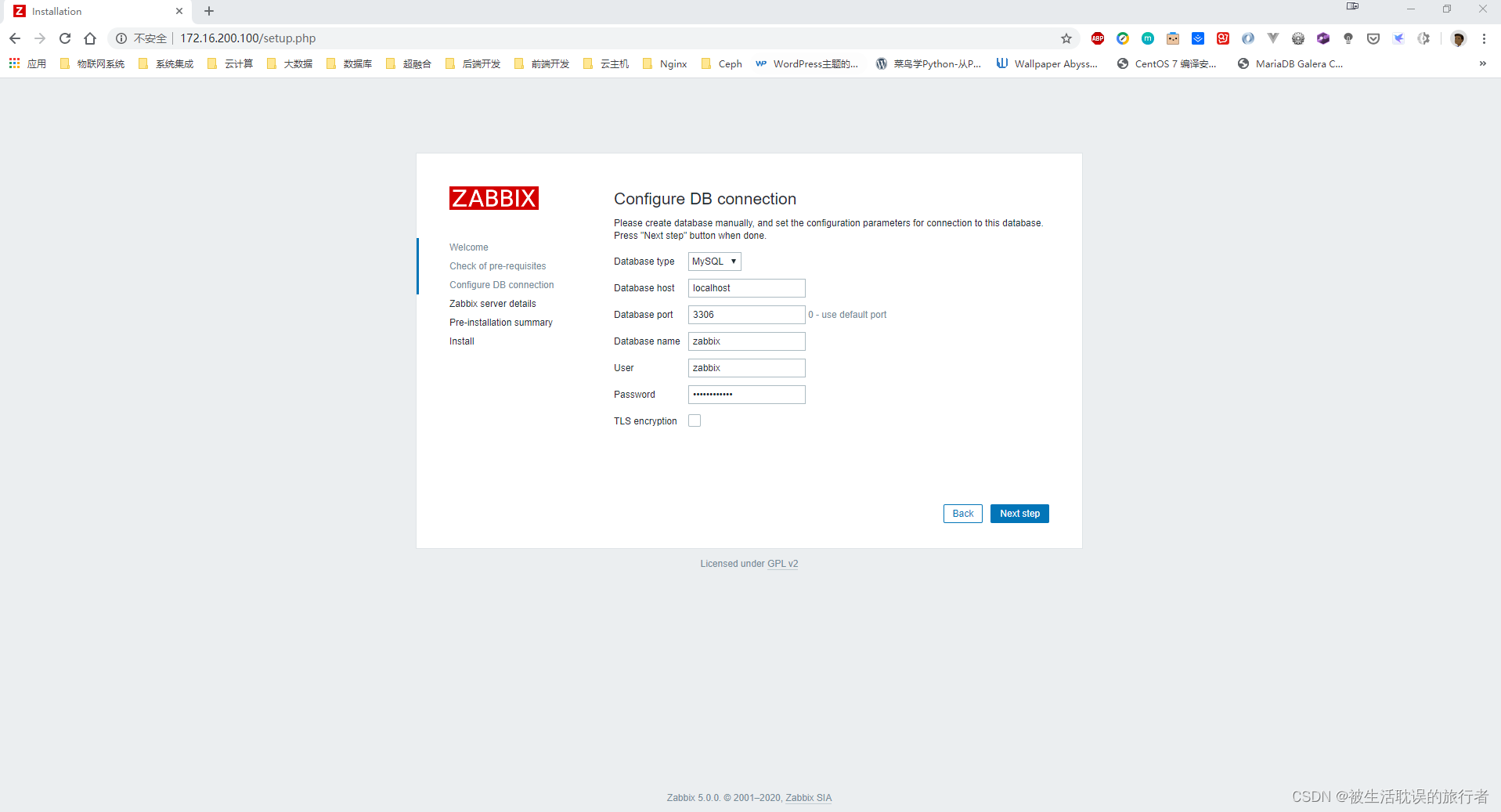This screenshot has height=812, width=1501.
Task: Click the Password field
Action: click(x=746, y=395)
